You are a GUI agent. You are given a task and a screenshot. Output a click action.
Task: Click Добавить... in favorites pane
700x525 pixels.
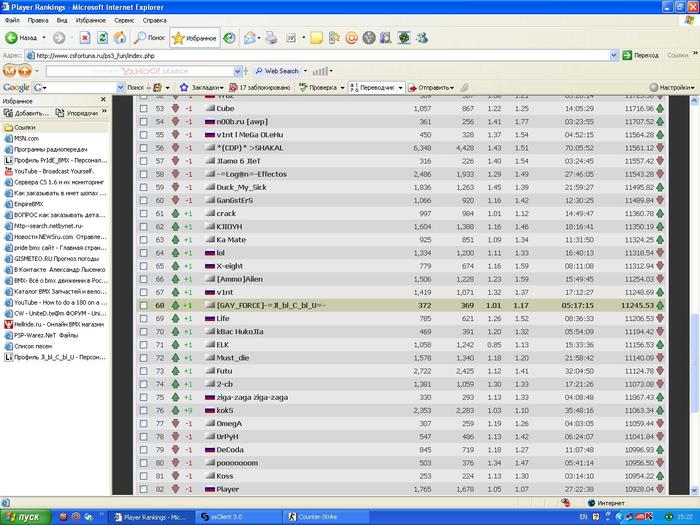click(x=25, y=113)
